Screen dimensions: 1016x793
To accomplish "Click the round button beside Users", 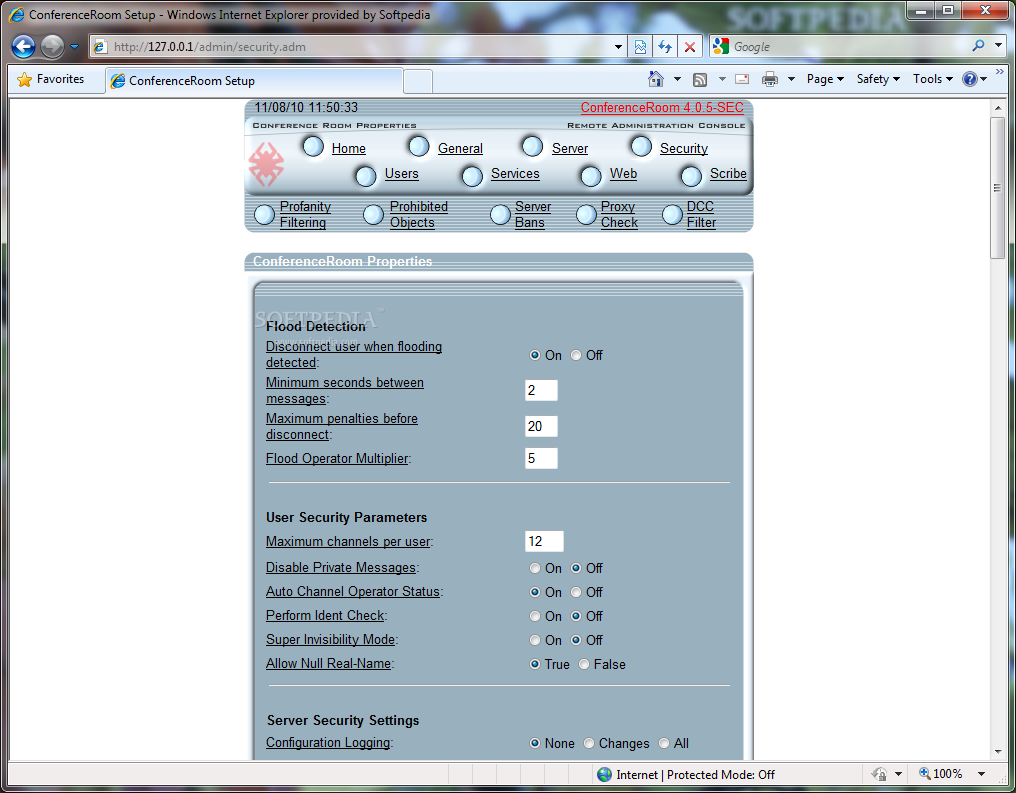I will tap(365, 176).
